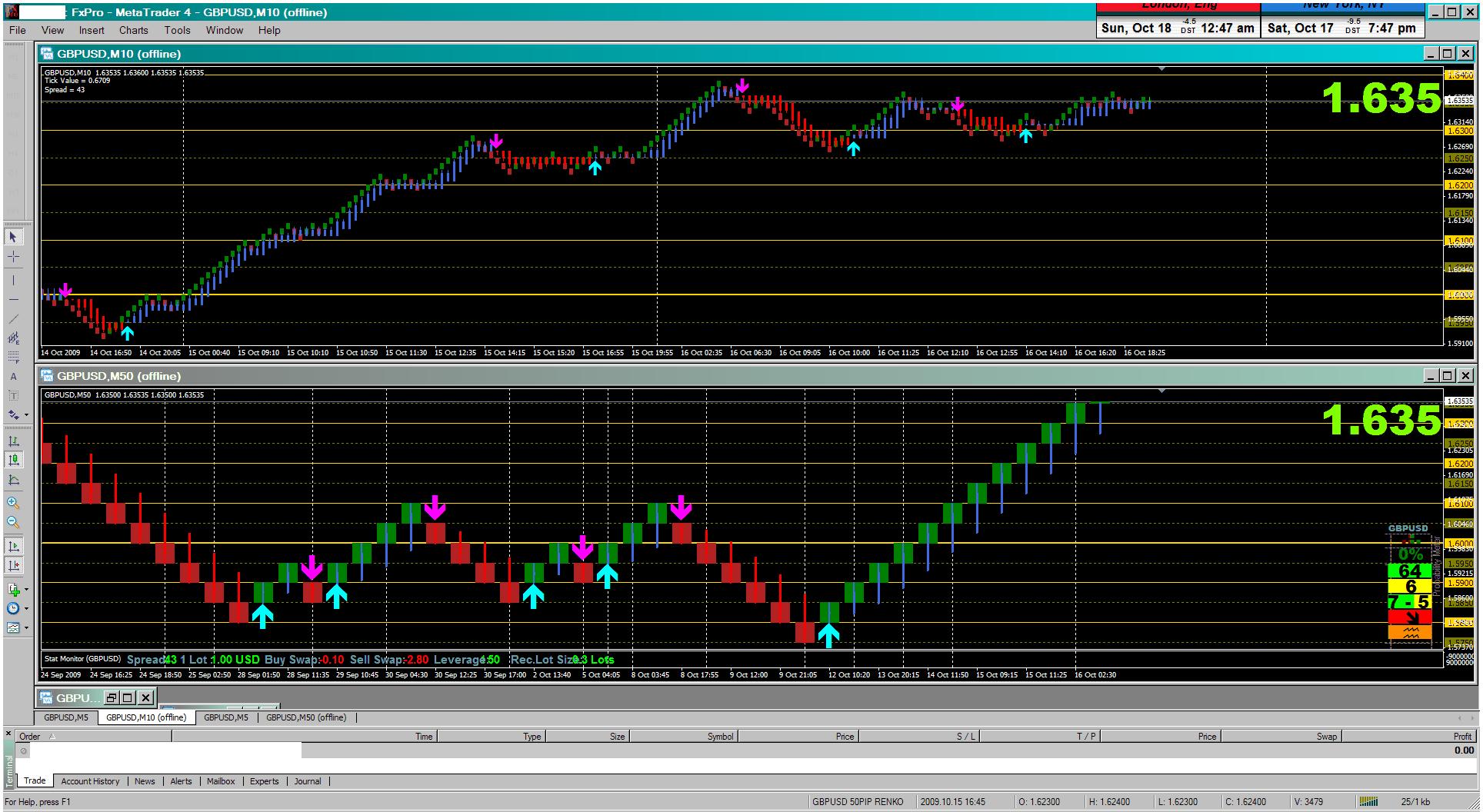Select the Cursor arrow tool
The width and height of the screenshot is (1483, 812).
pos(13,237)
